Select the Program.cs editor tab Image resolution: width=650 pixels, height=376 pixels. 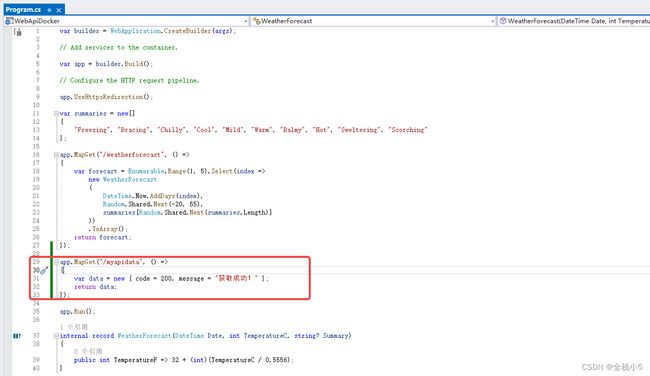[34, 9]
